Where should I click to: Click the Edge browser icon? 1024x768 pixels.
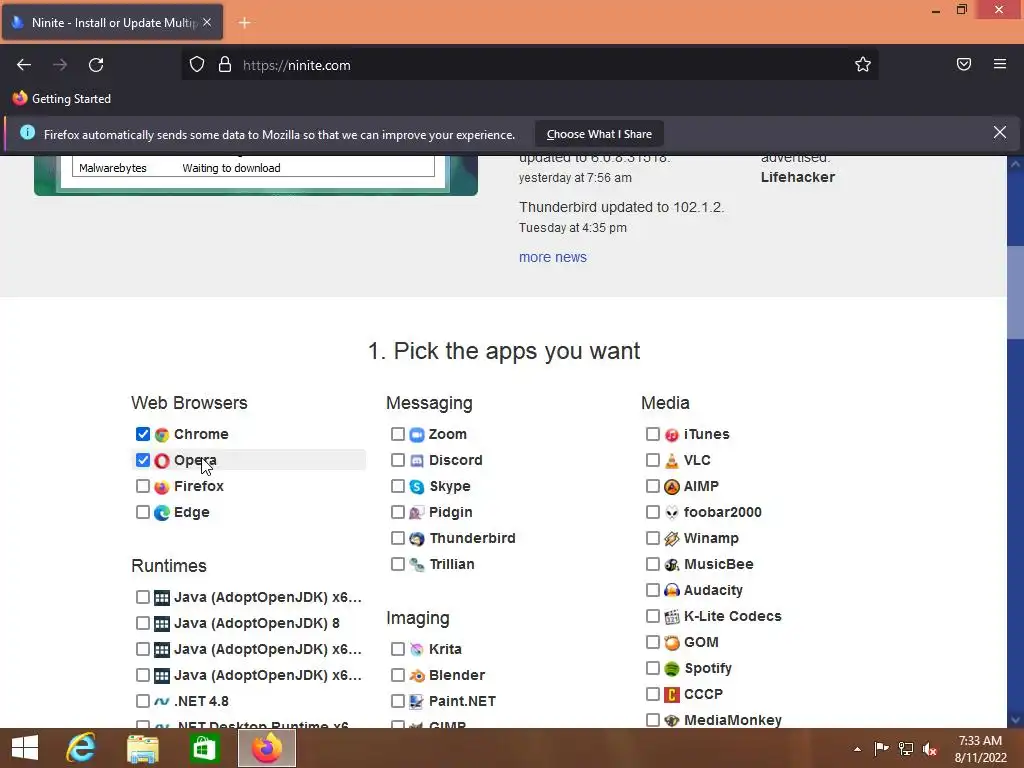pos(162,513)
